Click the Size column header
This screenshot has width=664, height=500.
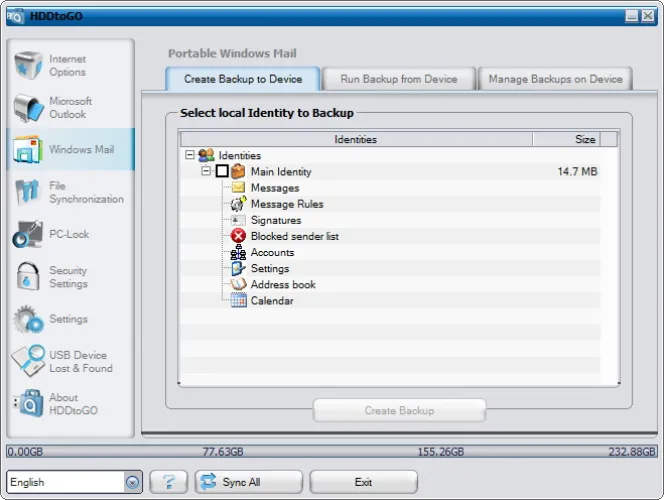point(567,139)
